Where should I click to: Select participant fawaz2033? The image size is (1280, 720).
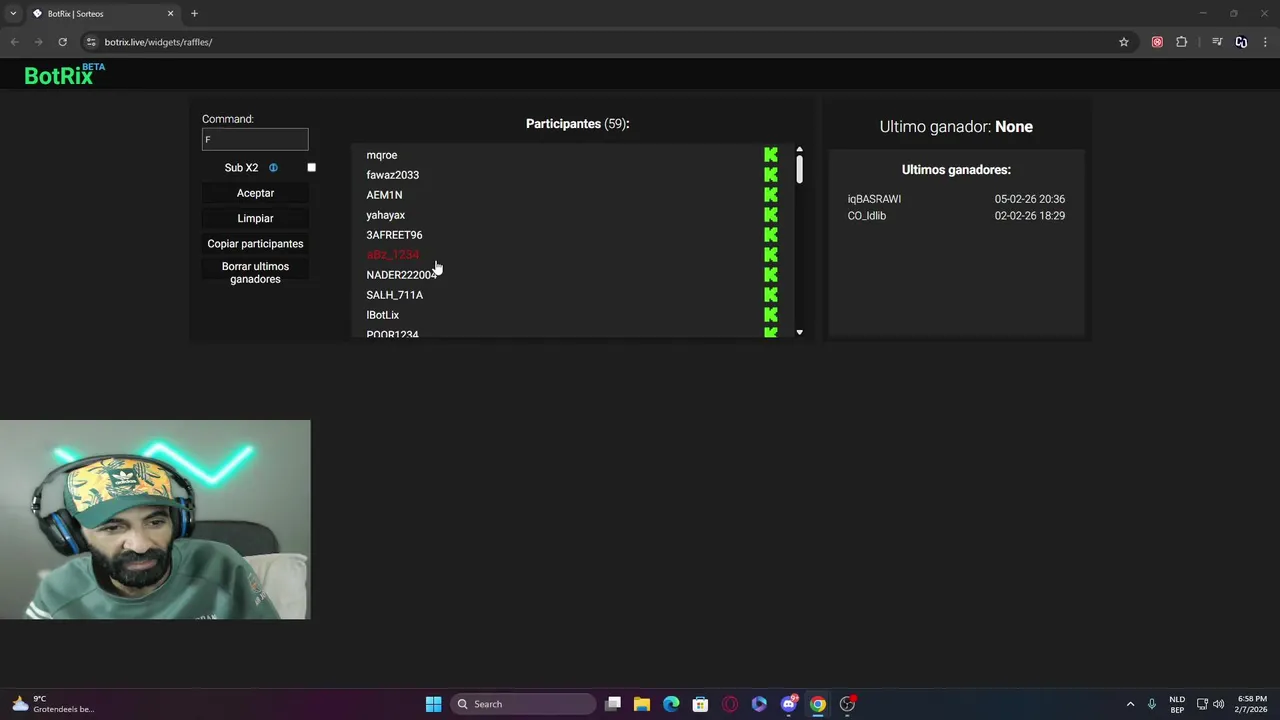pyautogui.click(x=392, y=175)
